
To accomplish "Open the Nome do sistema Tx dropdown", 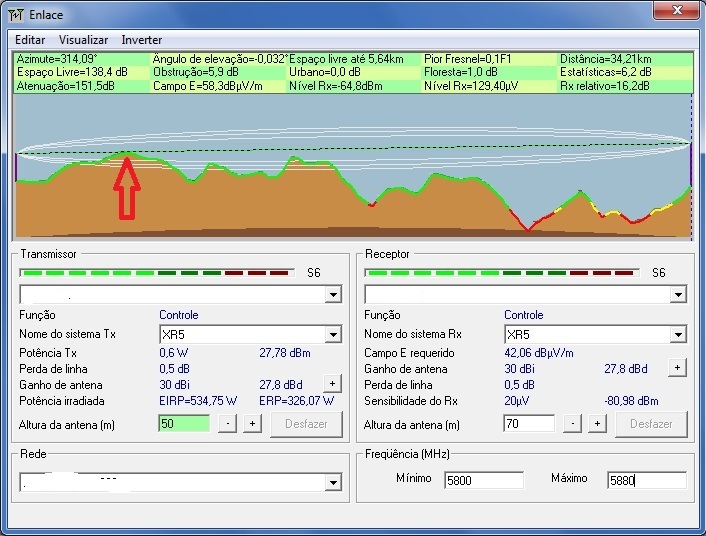I will point(333,335).
